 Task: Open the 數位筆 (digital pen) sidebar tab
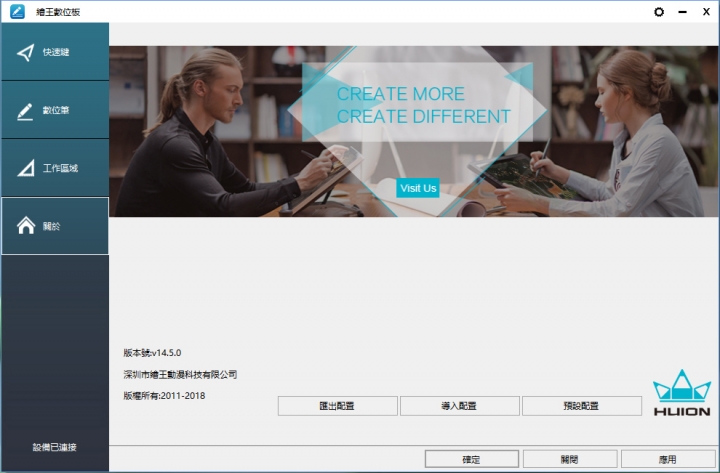[x=55, y=110]
